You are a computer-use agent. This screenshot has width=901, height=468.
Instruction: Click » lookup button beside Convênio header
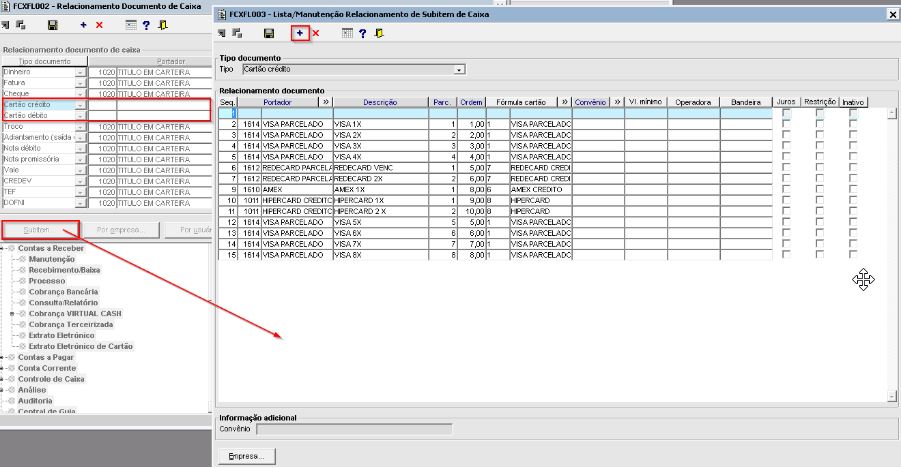pyautogui.click(x=618, y=102)
